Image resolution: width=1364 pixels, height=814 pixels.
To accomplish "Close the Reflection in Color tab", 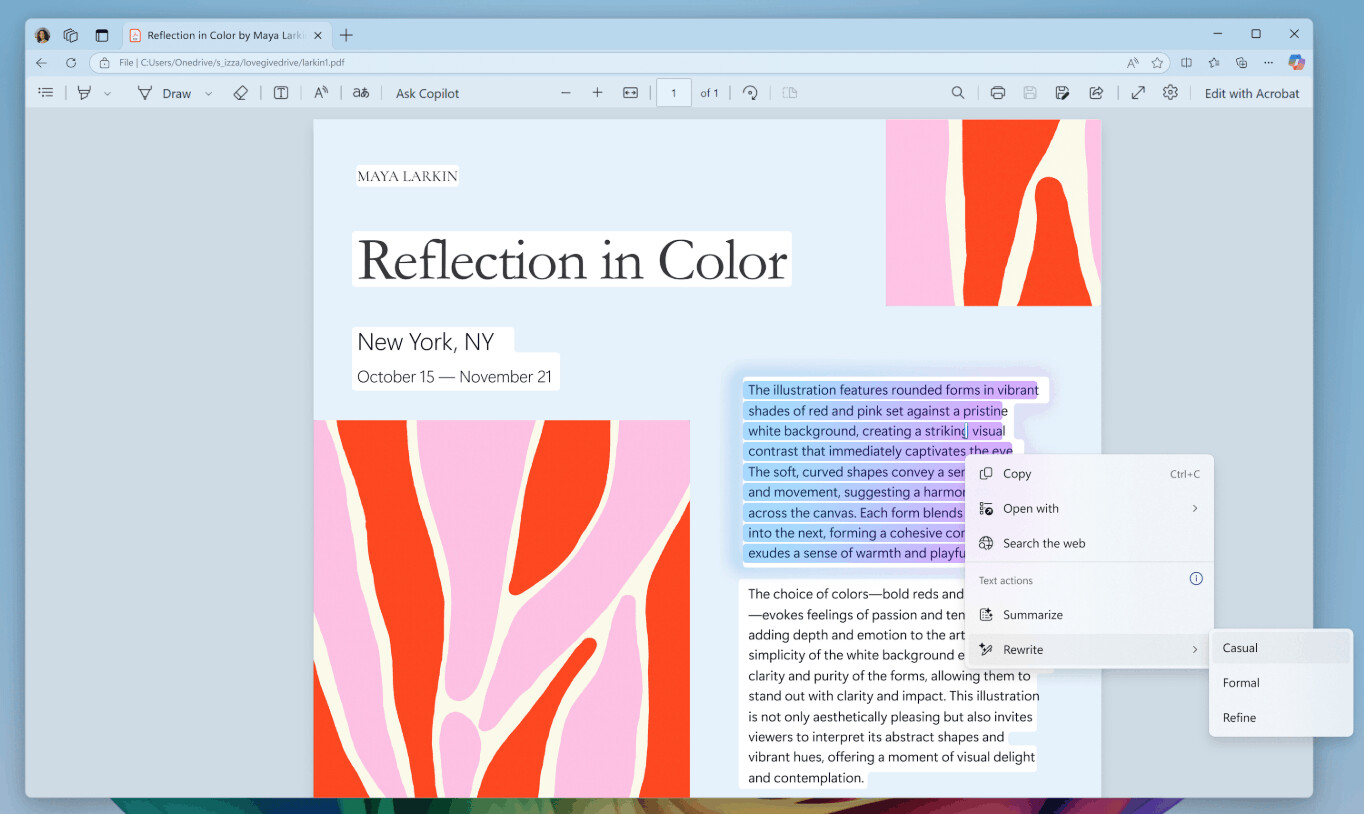I will (319, 35).
